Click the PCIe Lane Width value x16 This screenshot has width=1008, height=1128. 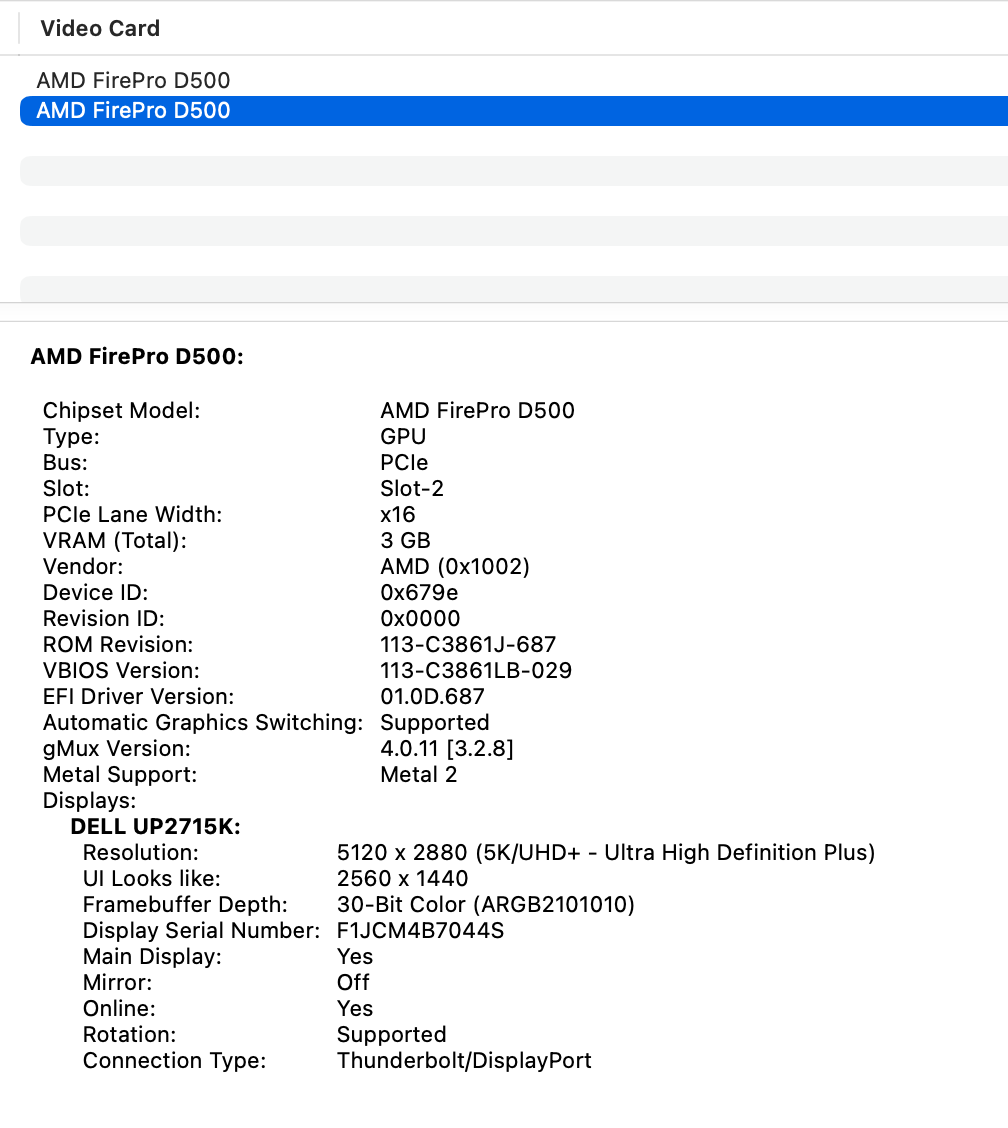pyautogui.click(x=397, y=514)
